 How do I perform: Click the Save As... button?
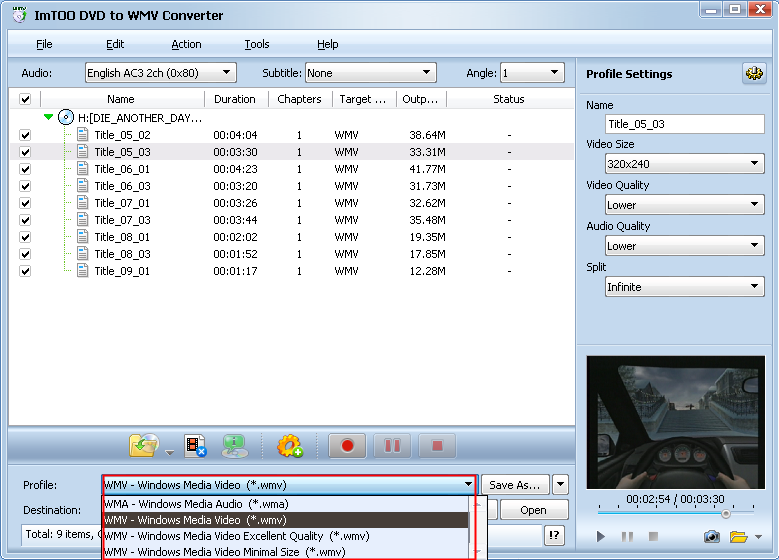click(515, 484)
